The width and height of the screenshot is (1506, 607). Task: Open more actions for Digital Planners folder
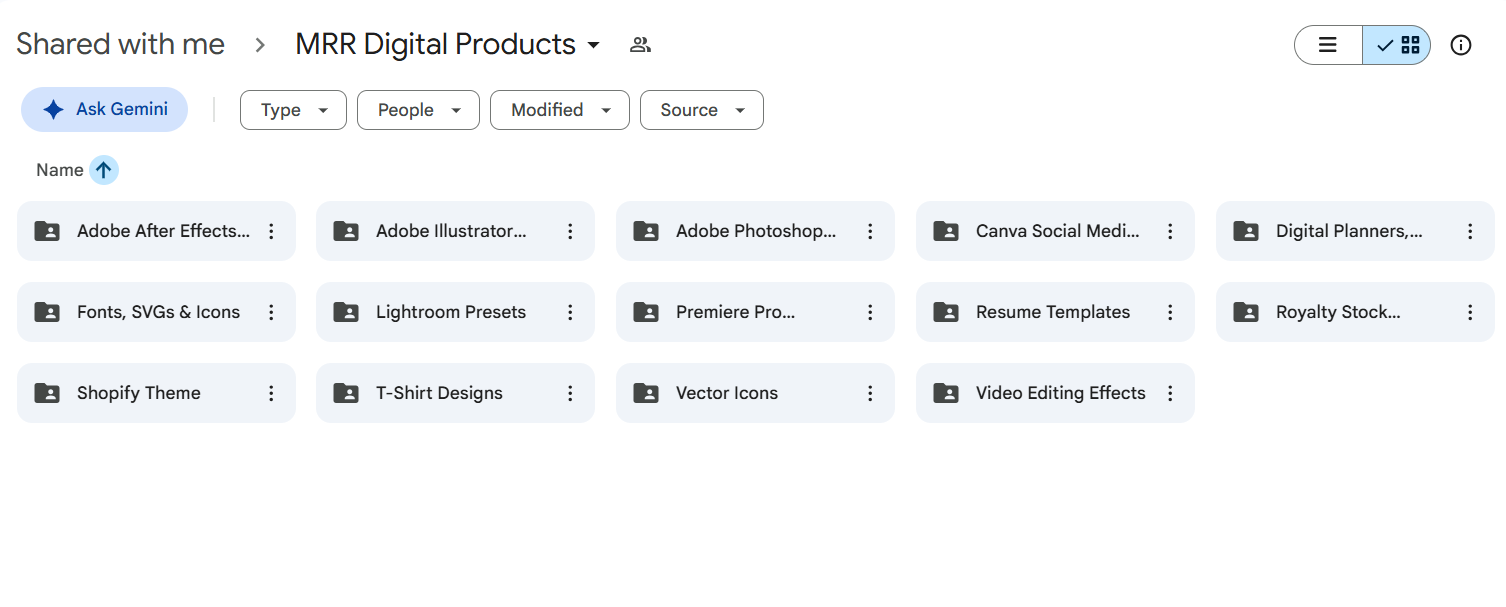(1470, 231)
